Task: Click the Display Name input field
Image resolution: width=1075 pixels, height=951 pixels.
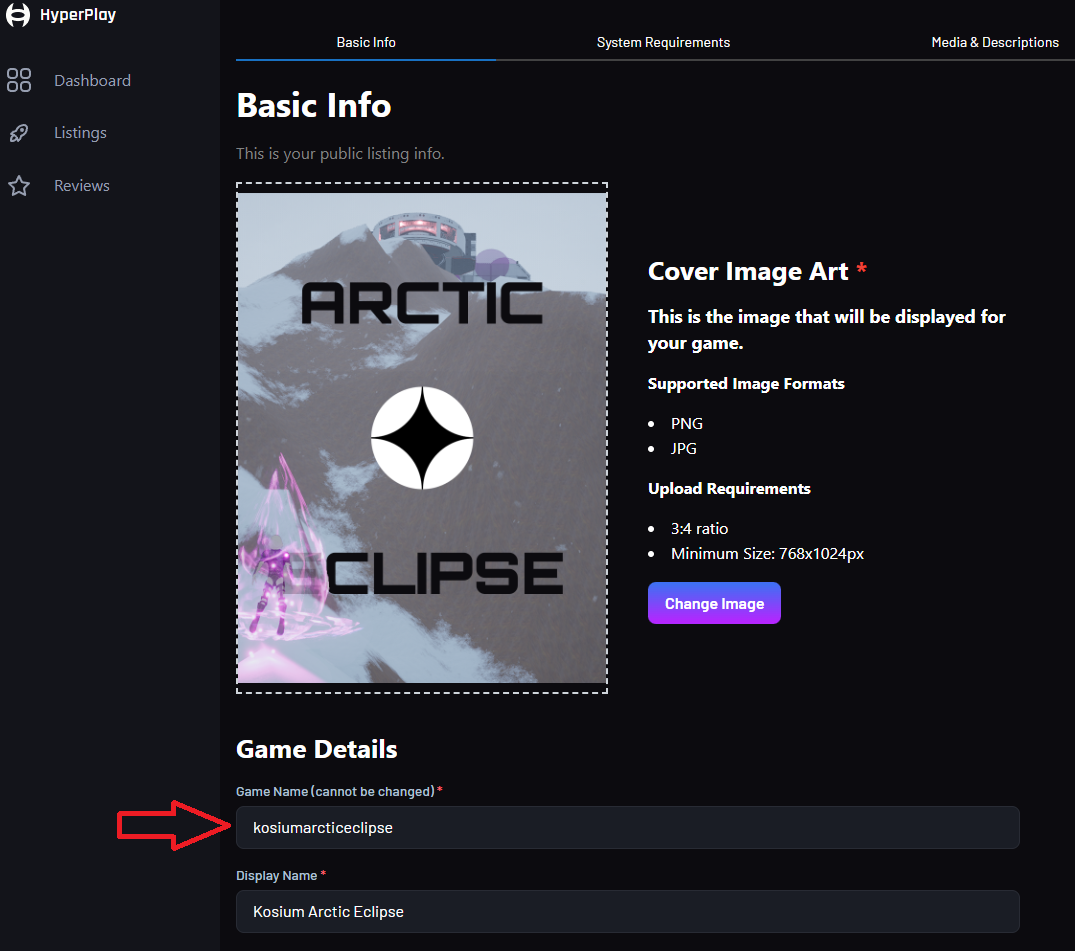Action: pyautogui.click(x=627, y=912)
